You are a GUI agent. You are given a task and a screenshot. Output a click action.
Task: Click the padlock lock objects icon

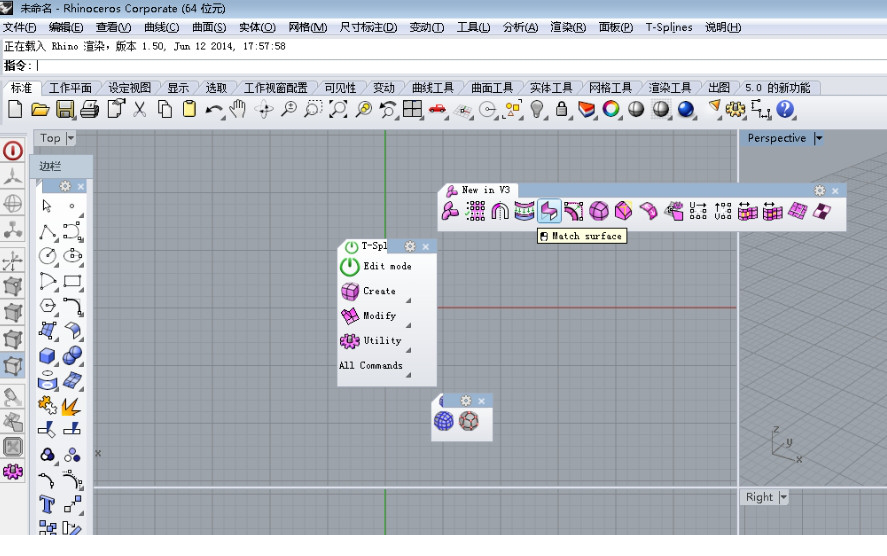561,109
